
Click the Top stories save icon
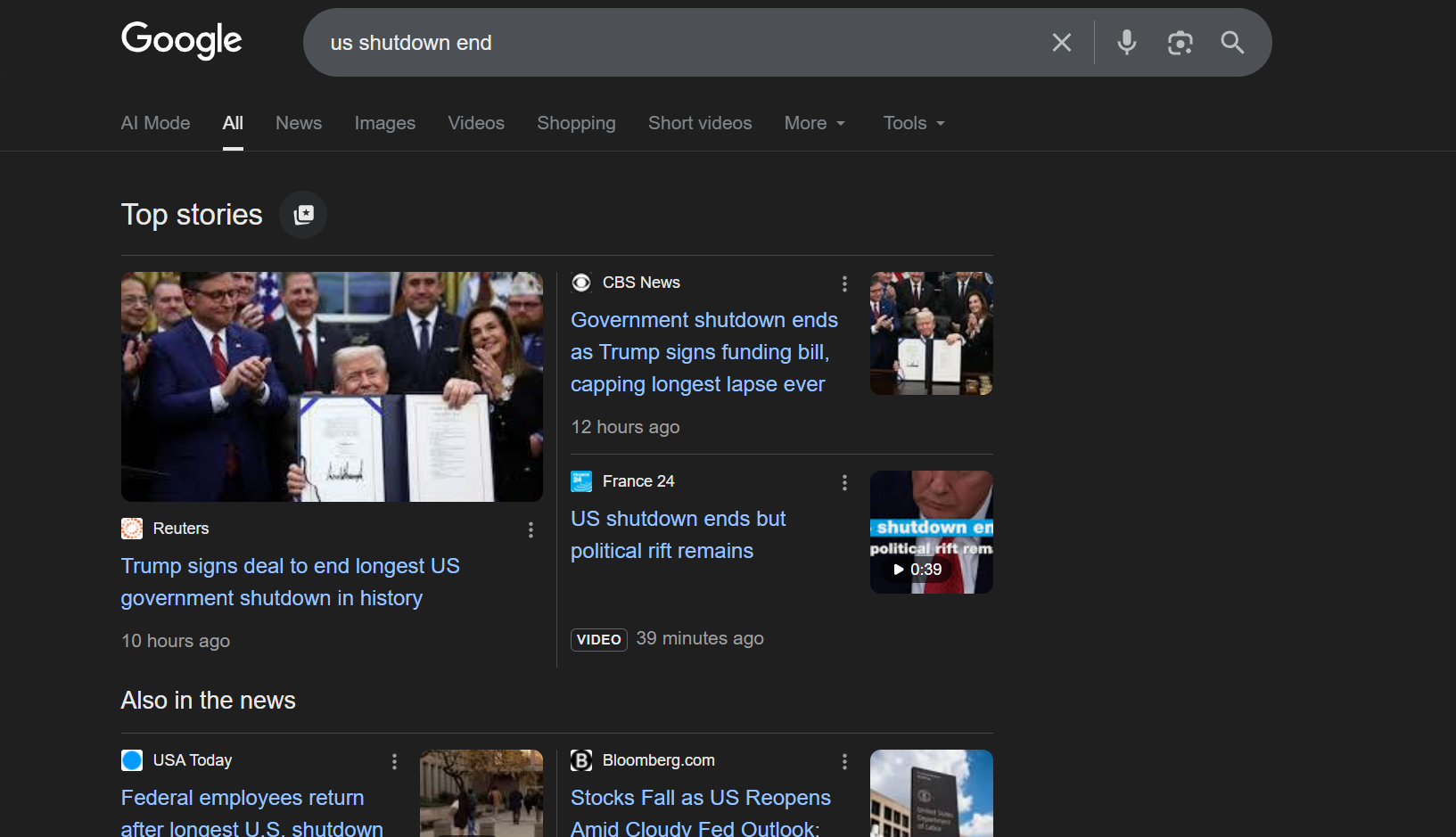(x=303, y=215)
